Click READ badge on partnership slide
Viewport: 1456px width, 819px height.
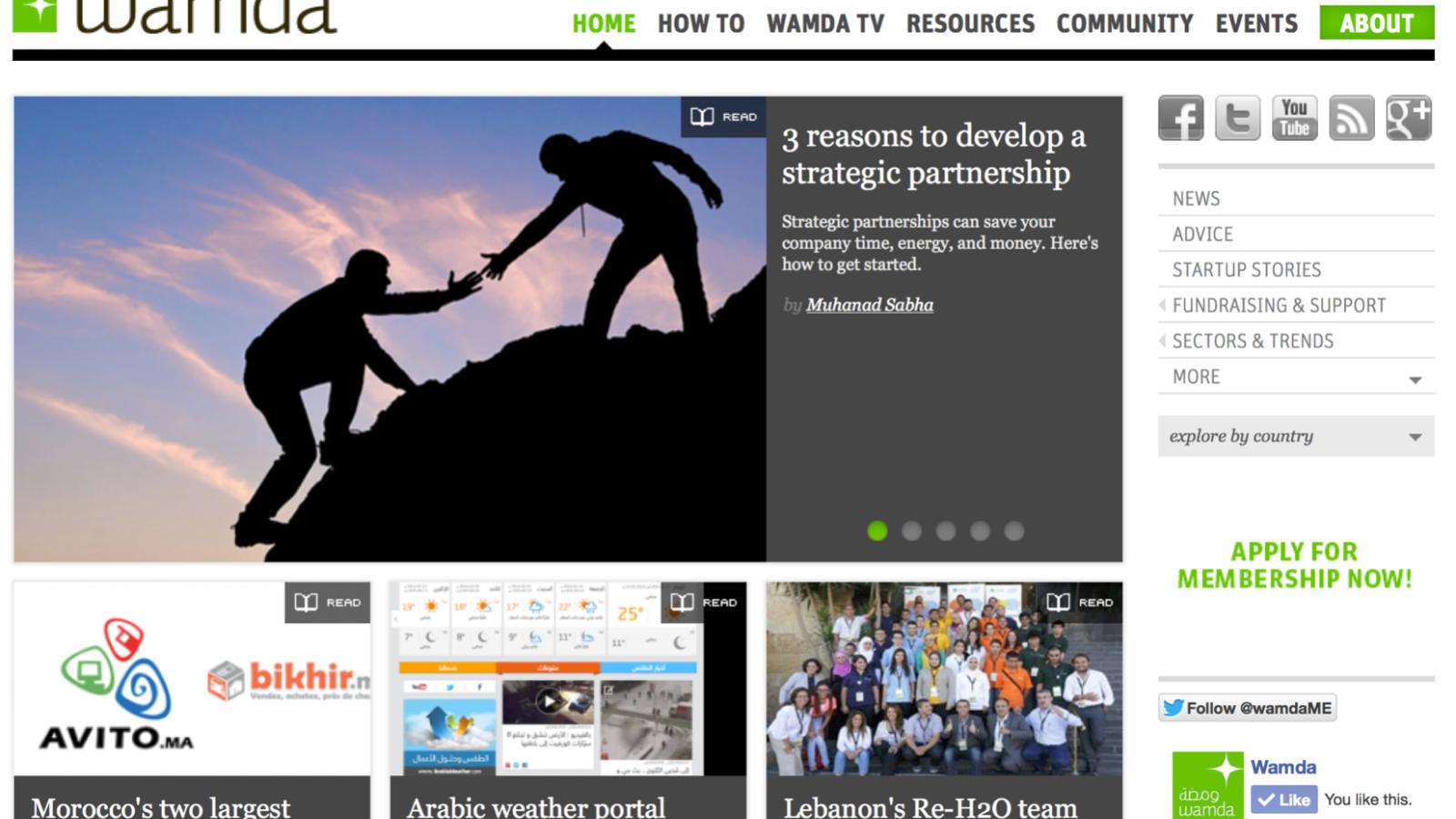pos(723,116)
